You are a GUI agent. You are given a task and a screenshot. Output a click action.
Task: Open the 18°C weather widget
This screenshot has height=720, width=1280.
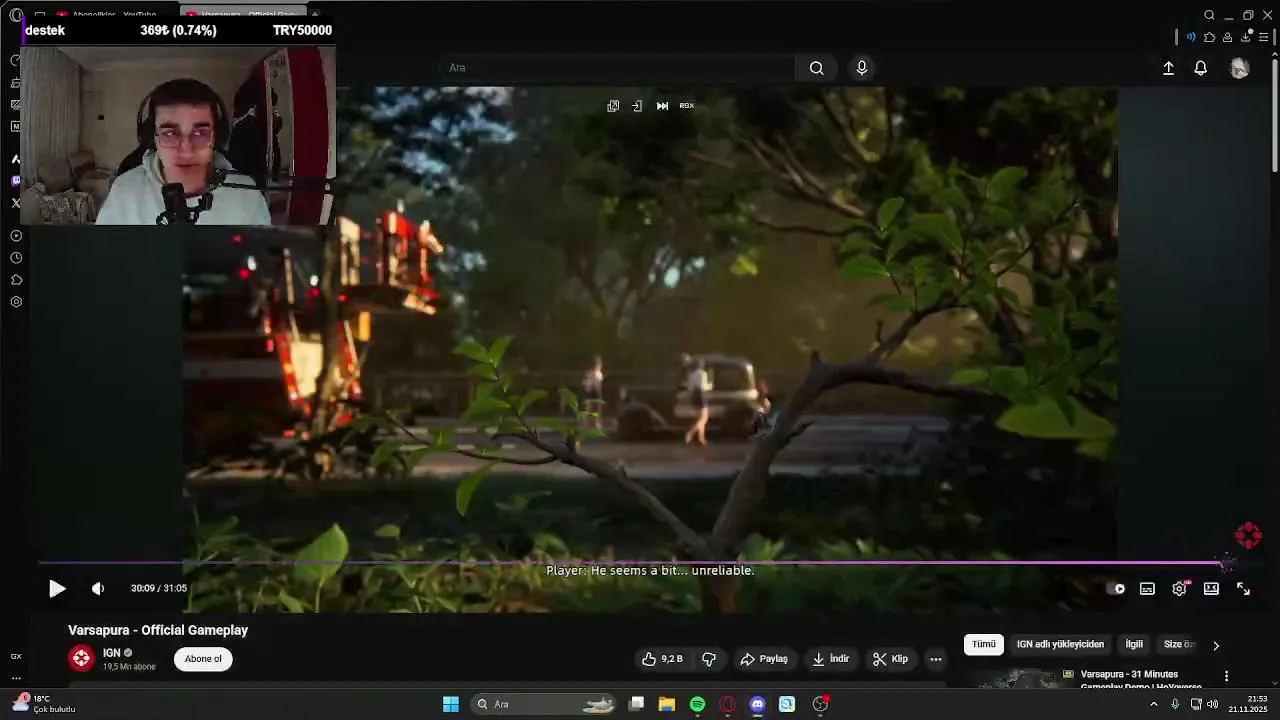click(x=44, y=704)
